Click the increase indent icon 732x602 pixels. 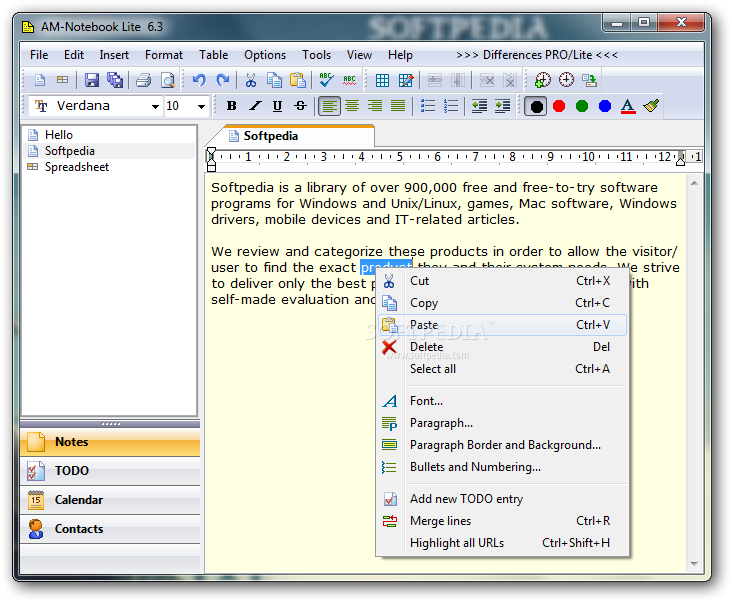[502, 106]
